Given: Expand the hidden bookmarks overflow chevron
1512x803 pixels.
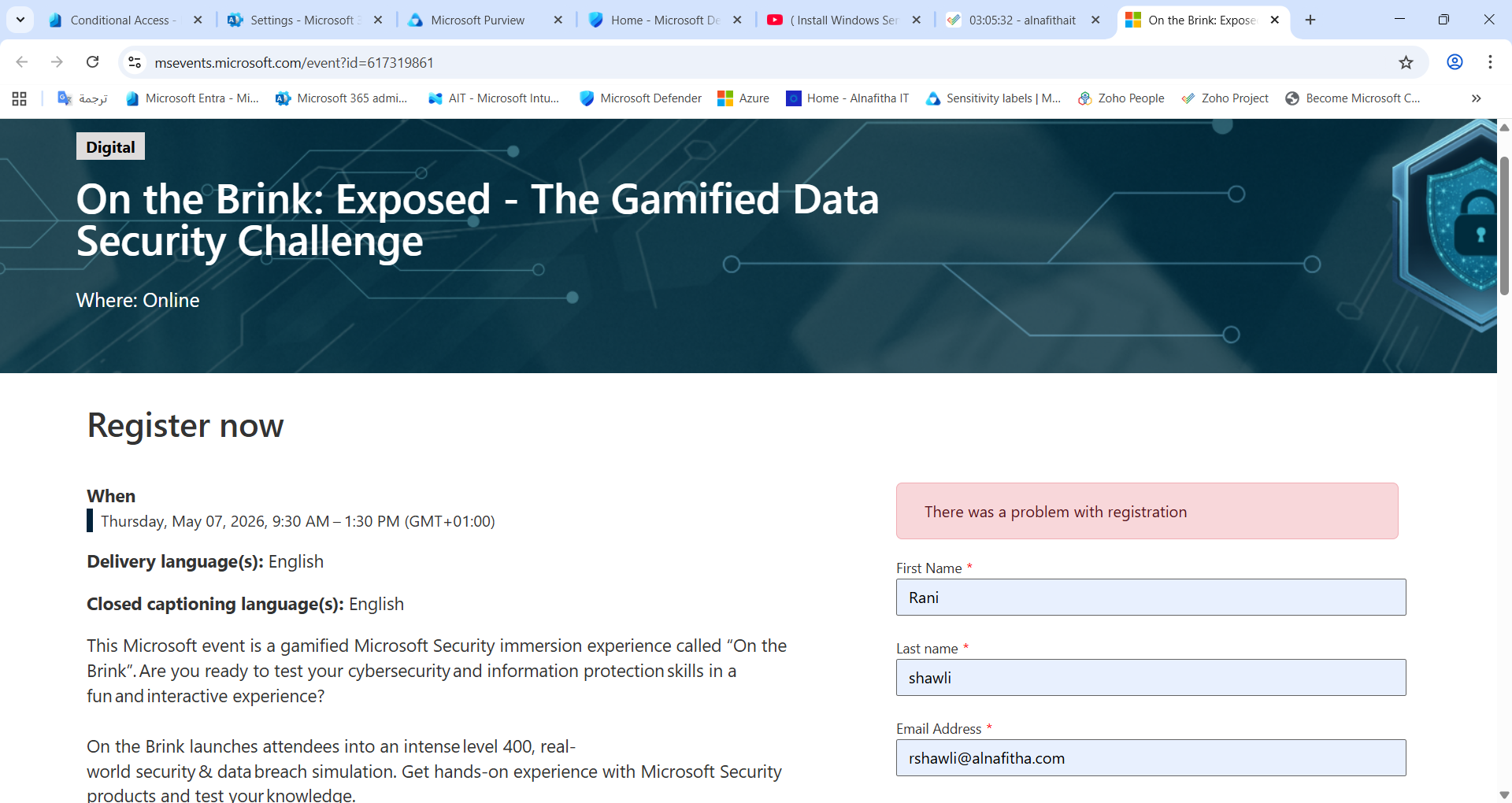Looking at the screenshot, I should pyautogui.click(x=1477, y=98).
